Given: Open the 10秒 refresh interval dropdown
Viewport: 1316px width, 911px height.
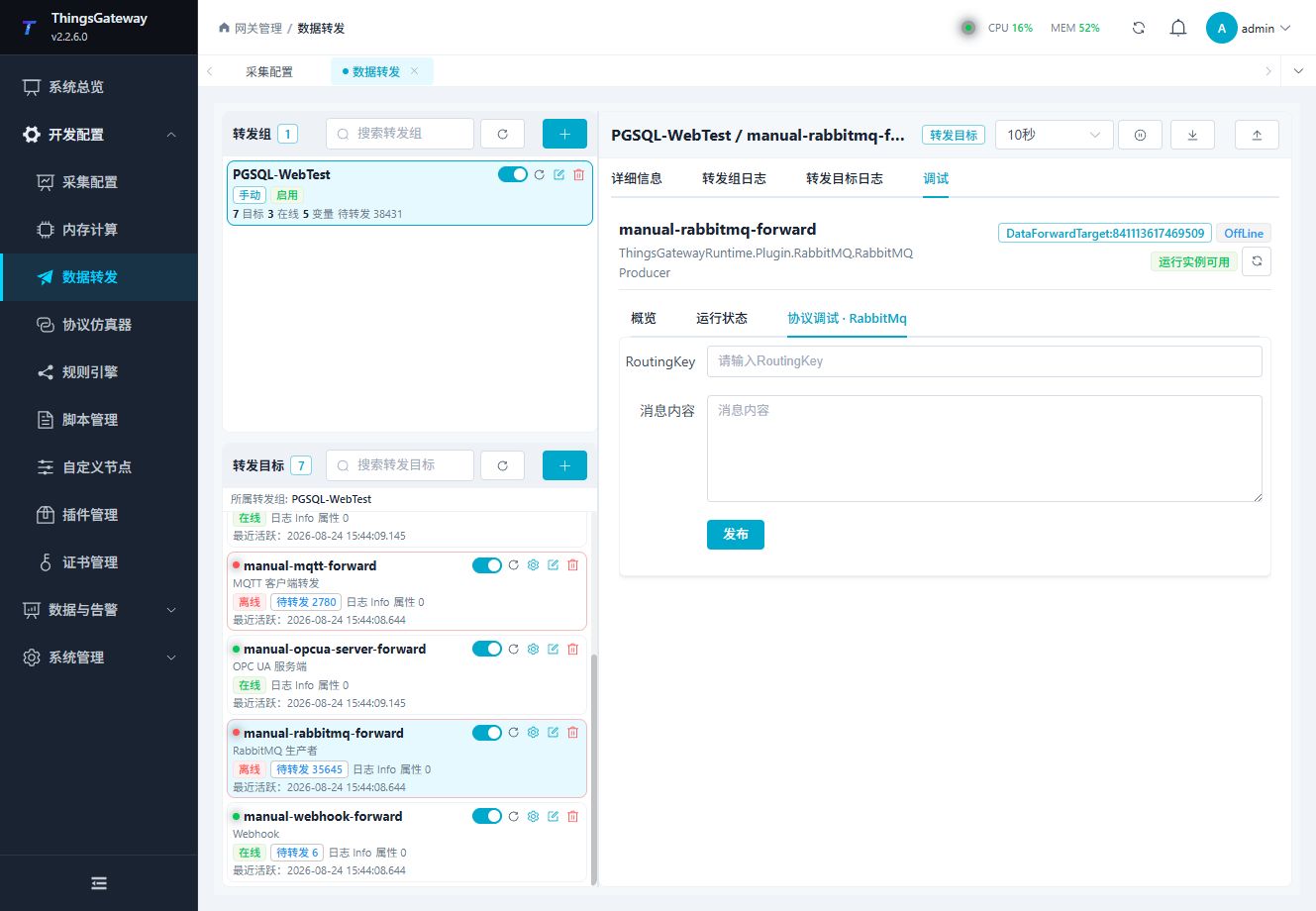Looking at the screenshot, I should coord(1054,135).
